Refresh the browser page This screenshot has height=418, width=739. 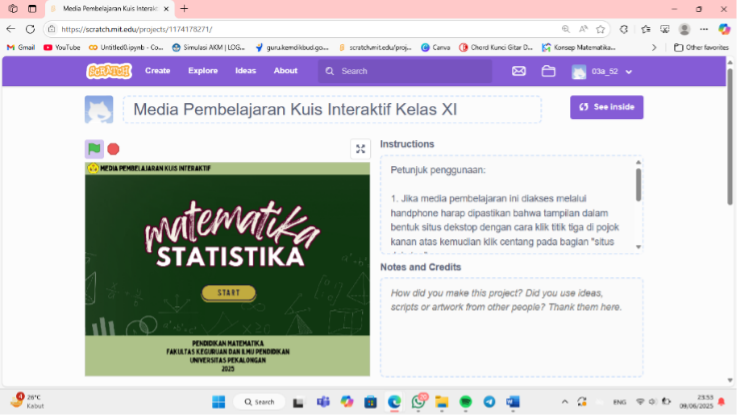coord(30,29)
